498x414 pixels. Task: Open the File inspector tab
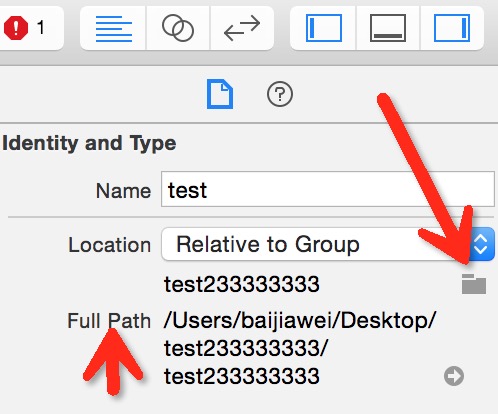click(x=220, y=94)
